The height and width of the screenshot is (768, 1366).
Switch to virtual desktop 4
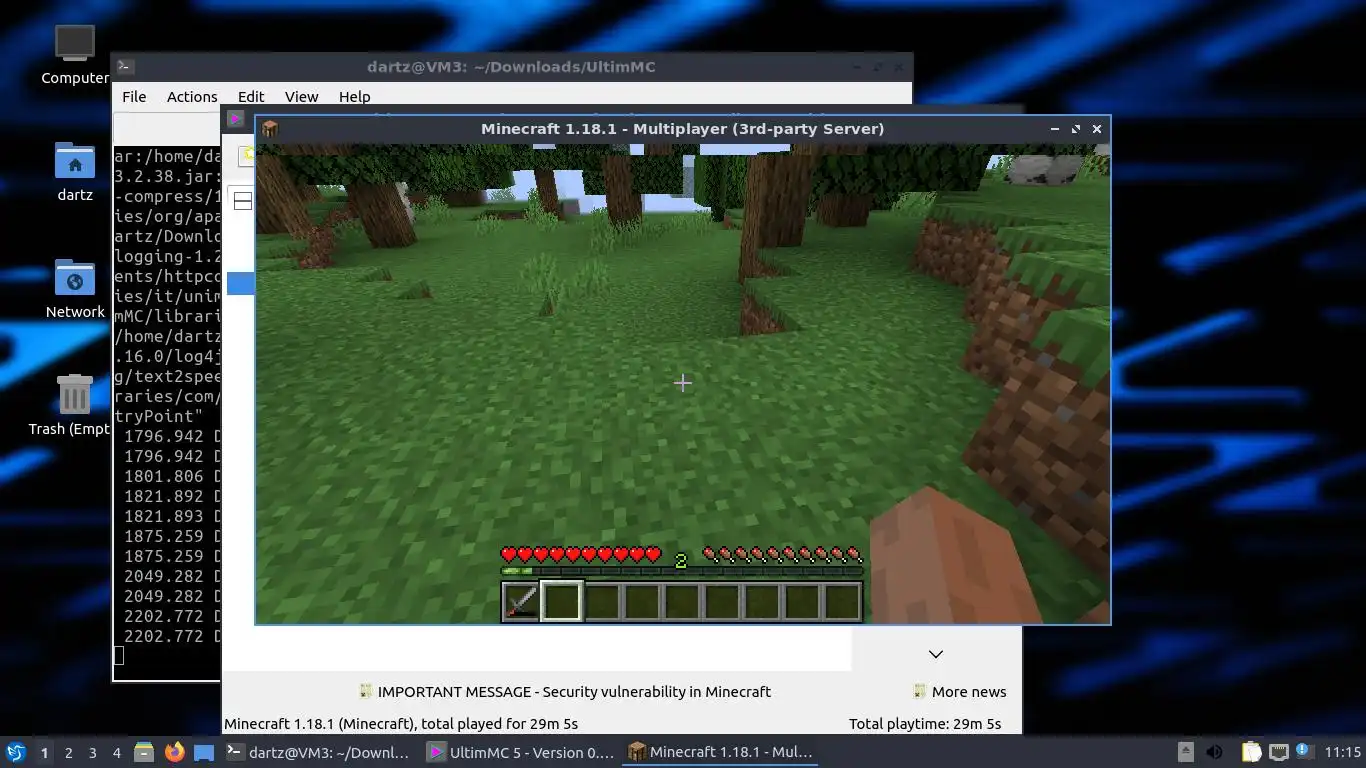[117, 752]
